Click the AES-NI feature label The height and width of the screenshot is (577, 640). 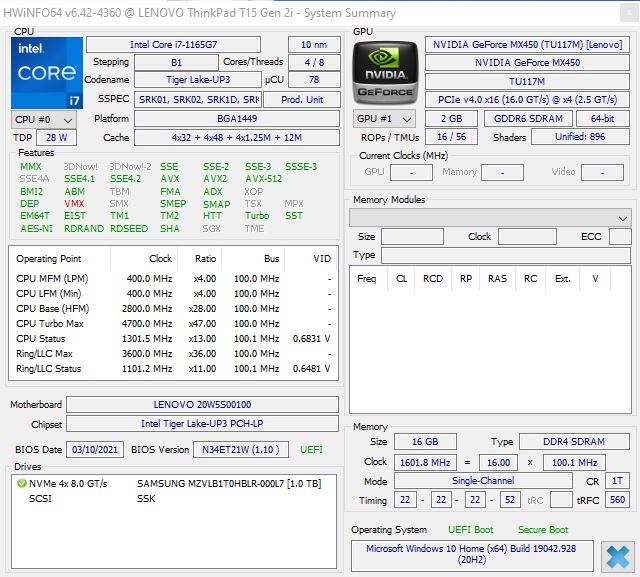pyautogui.click(x=36, y=229)
